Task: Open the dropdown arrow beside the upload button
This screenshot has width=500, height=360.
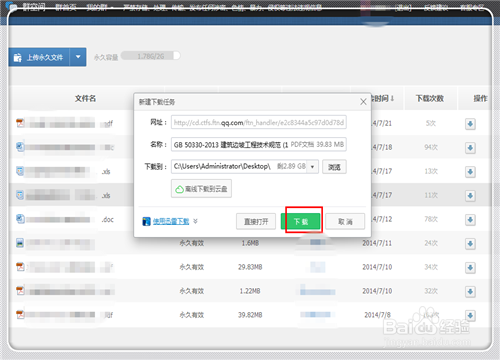Action: 78,57
